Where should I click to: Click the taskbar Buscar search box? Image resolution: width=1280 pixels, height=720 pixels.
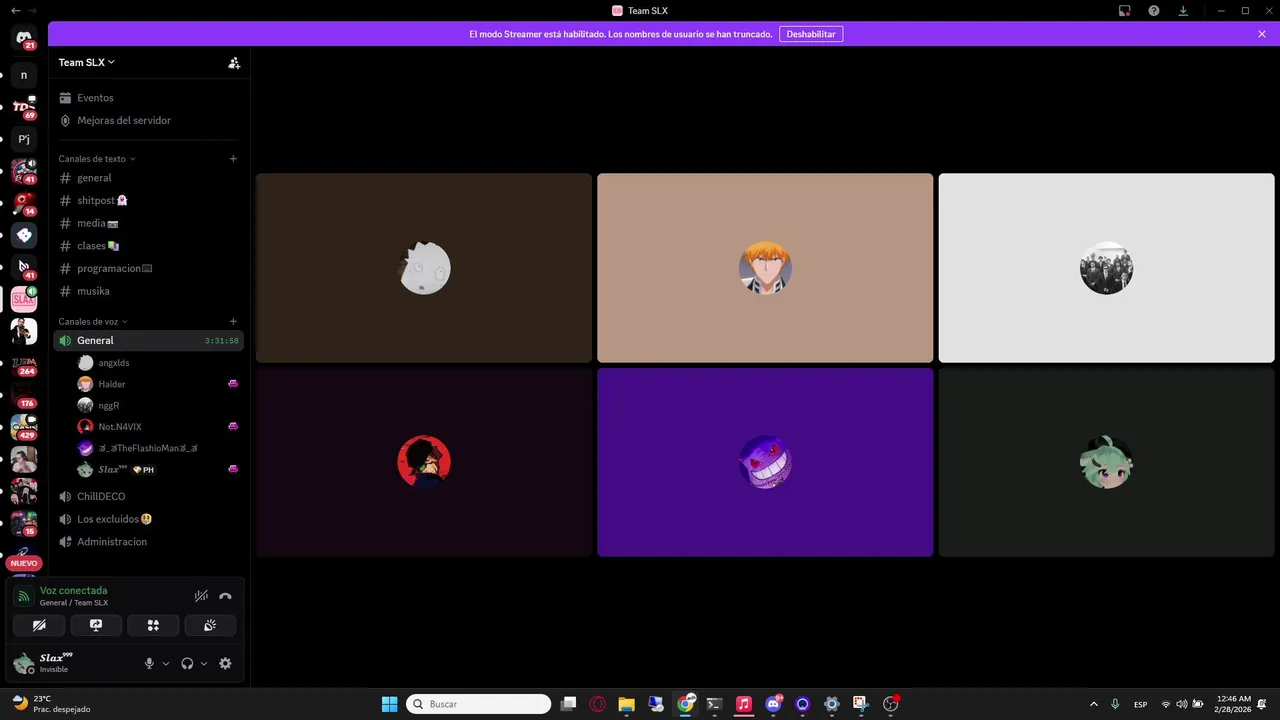[x=479, y=704]
